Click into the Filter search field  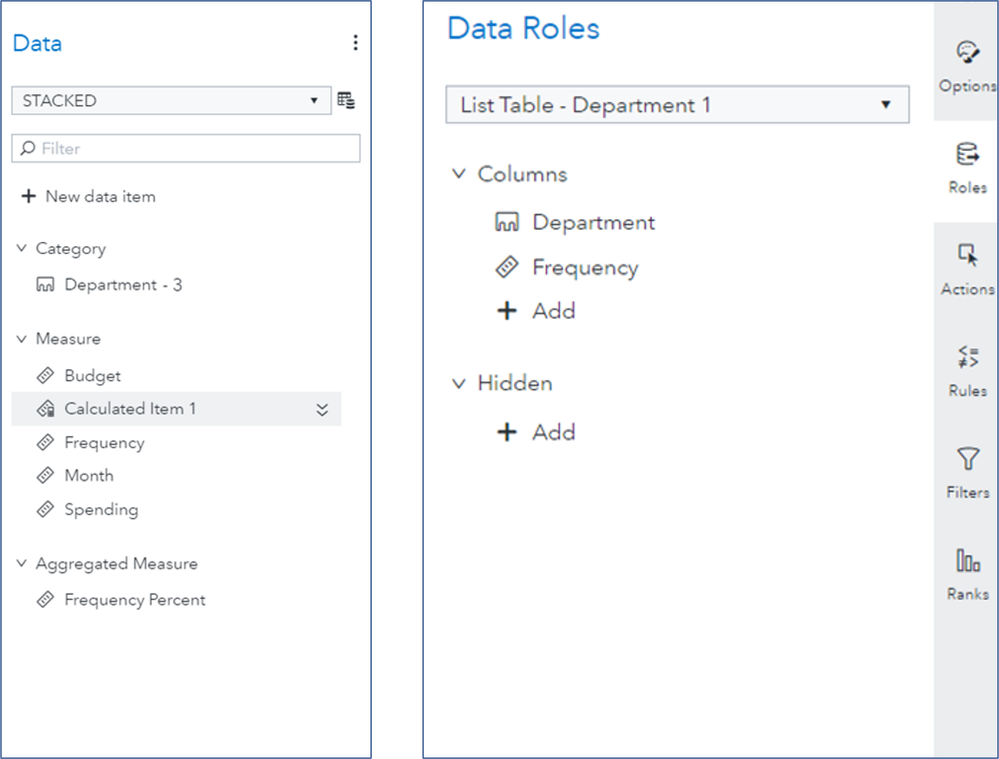click(x=186, y=148)
